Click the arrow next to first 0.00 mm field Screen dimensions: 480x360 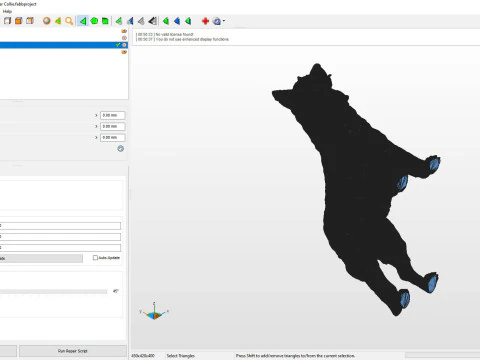tap(96, 115)
